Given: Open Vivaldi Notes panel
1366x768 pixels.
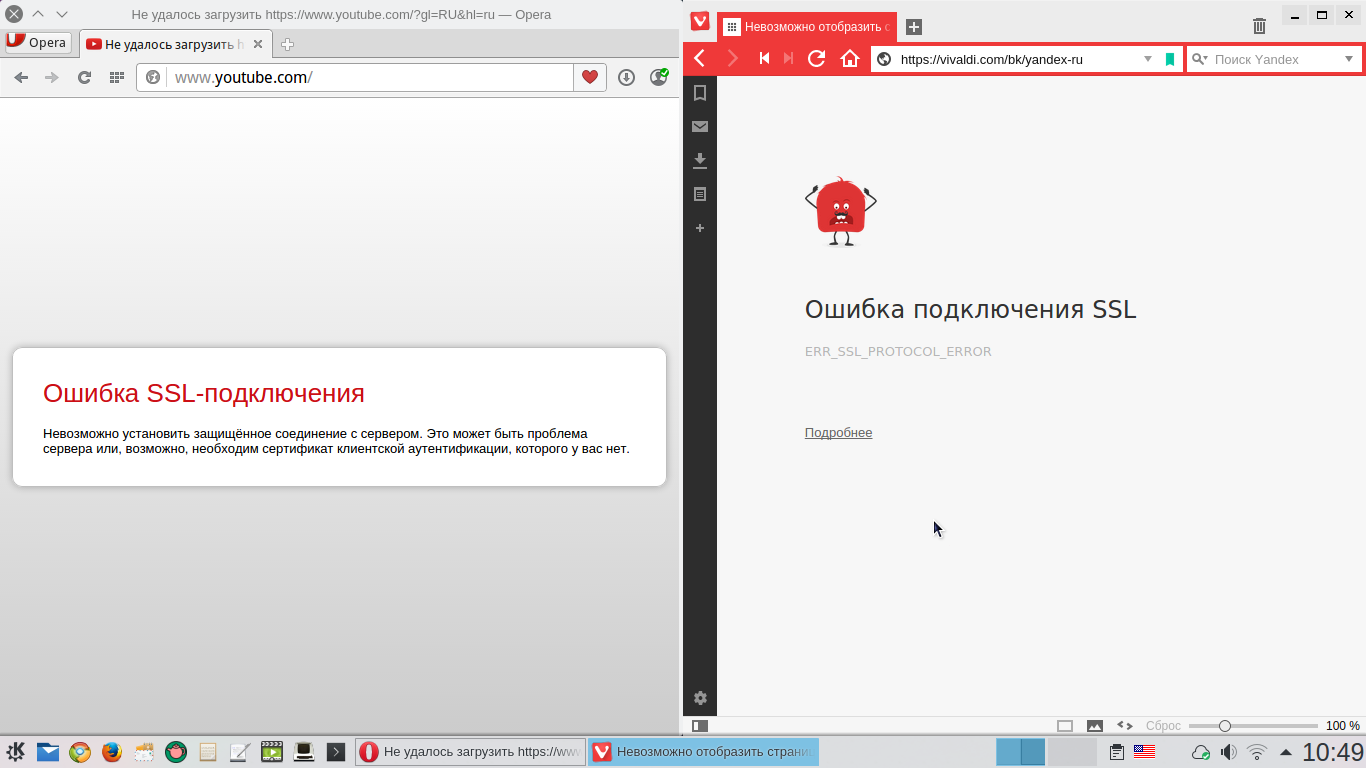Looking at the screenshot, I should pyautogui.click(x=700, y=194).
